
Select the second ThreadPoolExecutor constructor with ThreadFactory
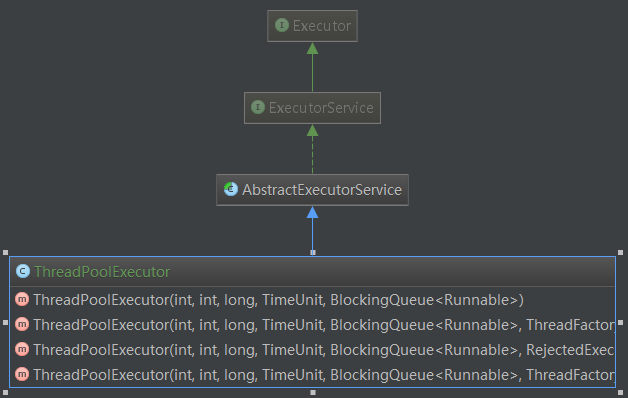(x=312, y=325)
